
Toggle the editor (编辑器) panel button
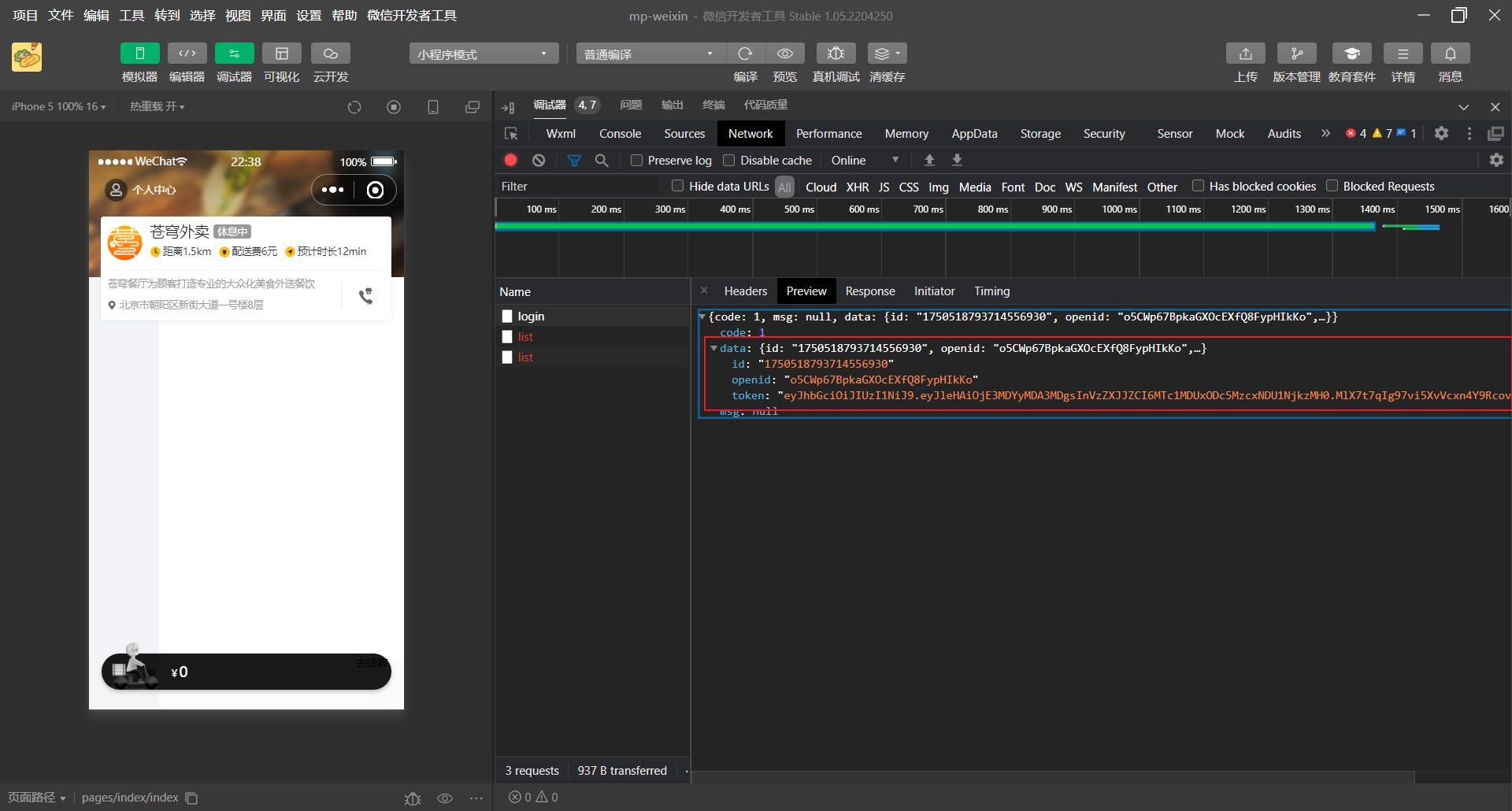[x=187, y=54]
